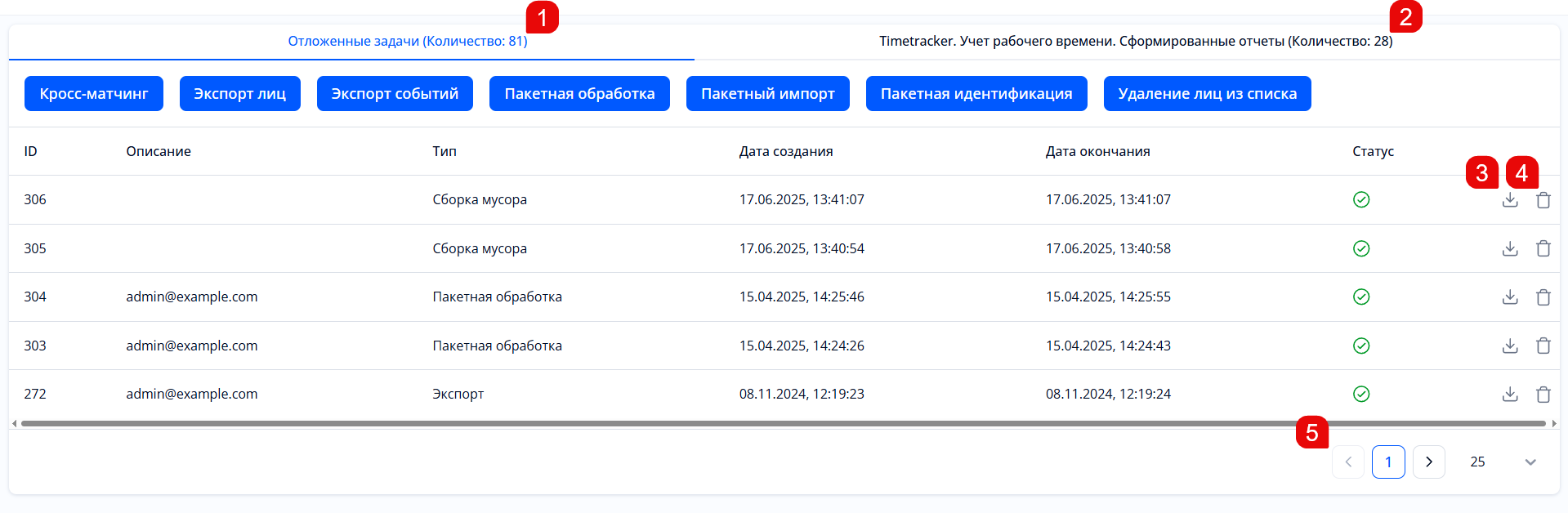Click Экспорт type in row 272
Image resolution: width=1568 pixels, height=513 pixels.
[x=458, y=394]
